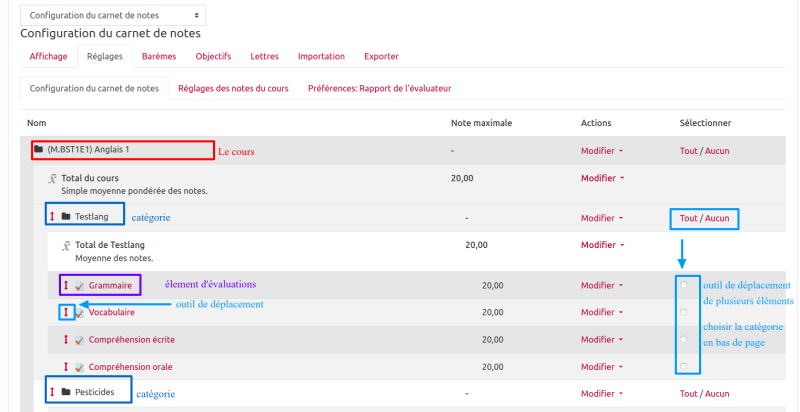
Task: Open the Compréhension écrite item link
Action: pyautogui.click(x=131, y=340)
